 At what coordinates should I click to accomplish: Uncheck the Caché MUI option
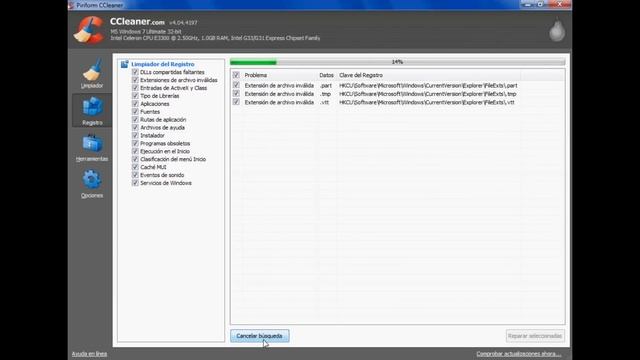pyautogui.click(x=135, y=167)
